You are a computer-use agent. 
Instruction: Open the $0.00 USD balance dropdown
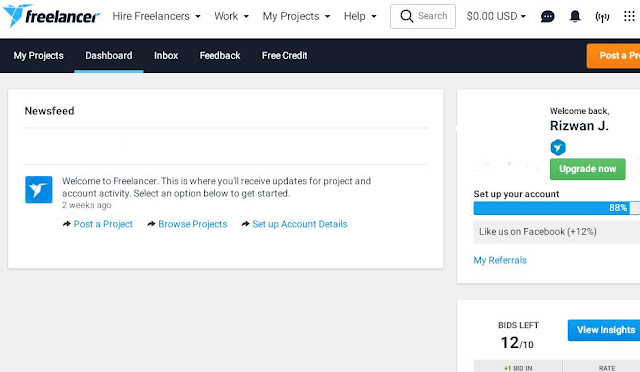coord(496,16)
